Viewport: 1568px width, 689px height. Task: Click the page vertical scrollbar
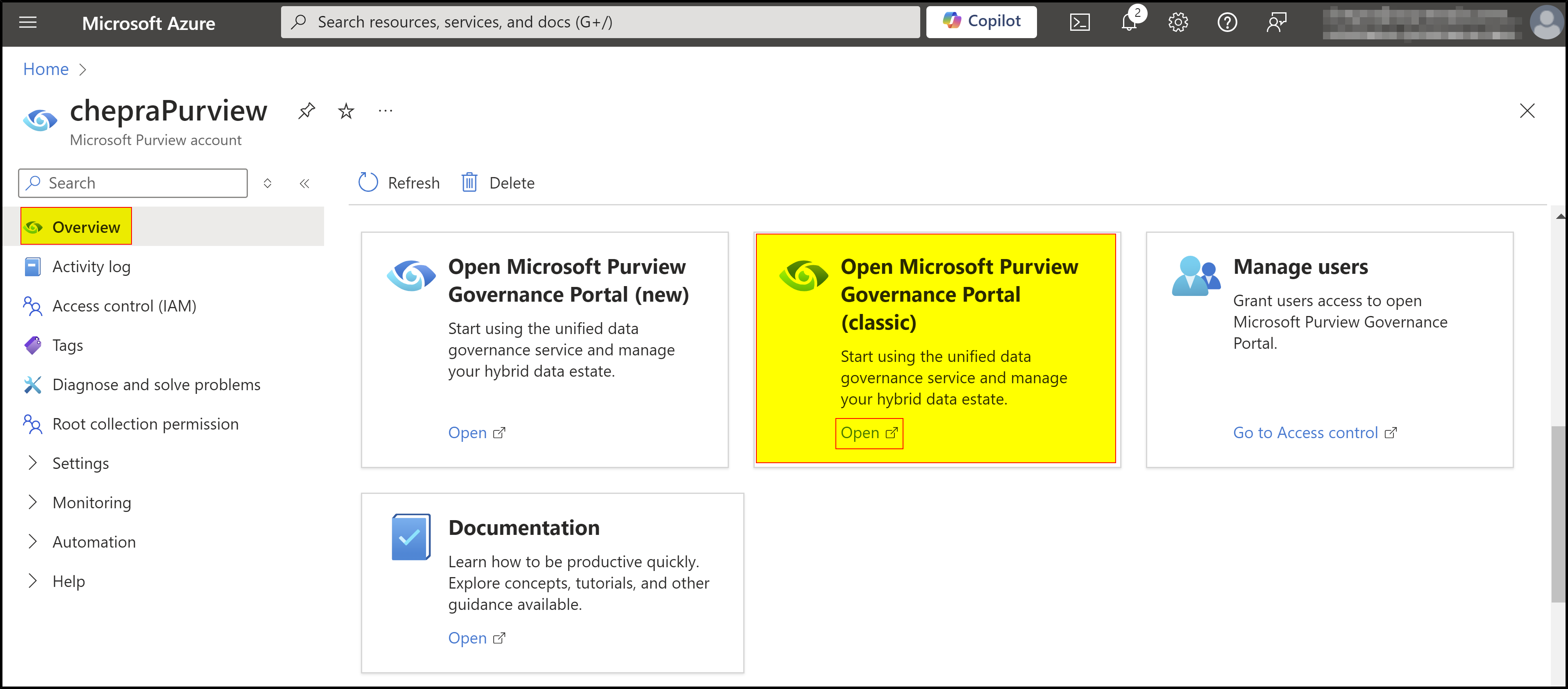point(1558,514)
